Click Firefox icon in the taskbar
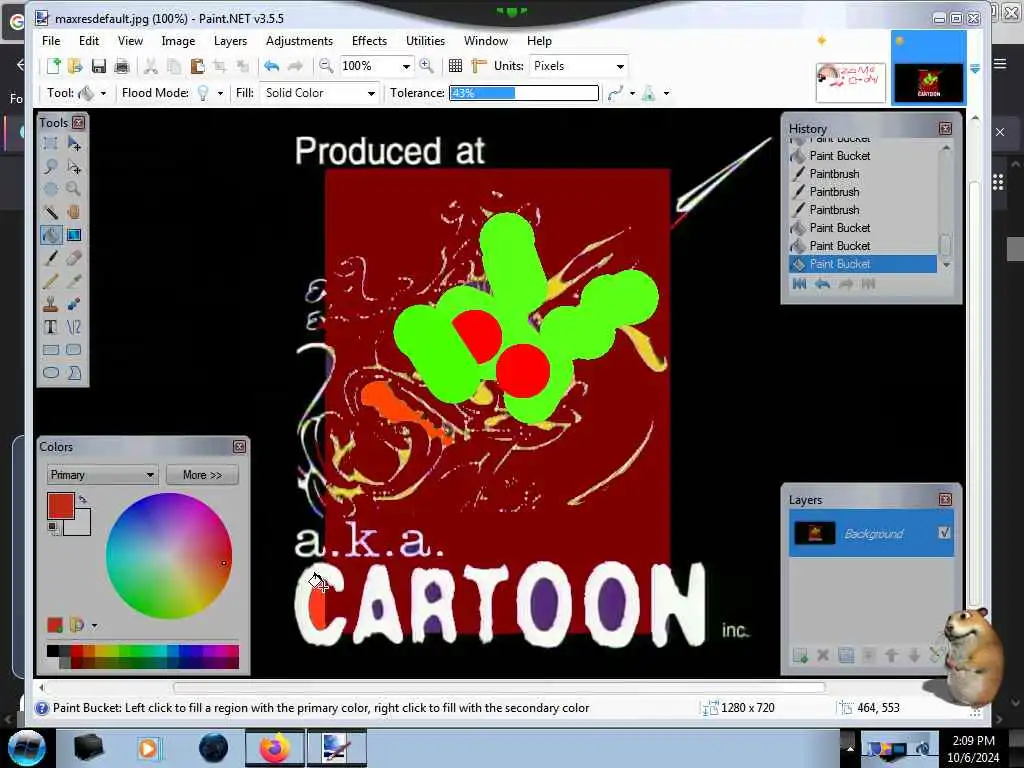 pyautogui.click(x=275, y=748)
